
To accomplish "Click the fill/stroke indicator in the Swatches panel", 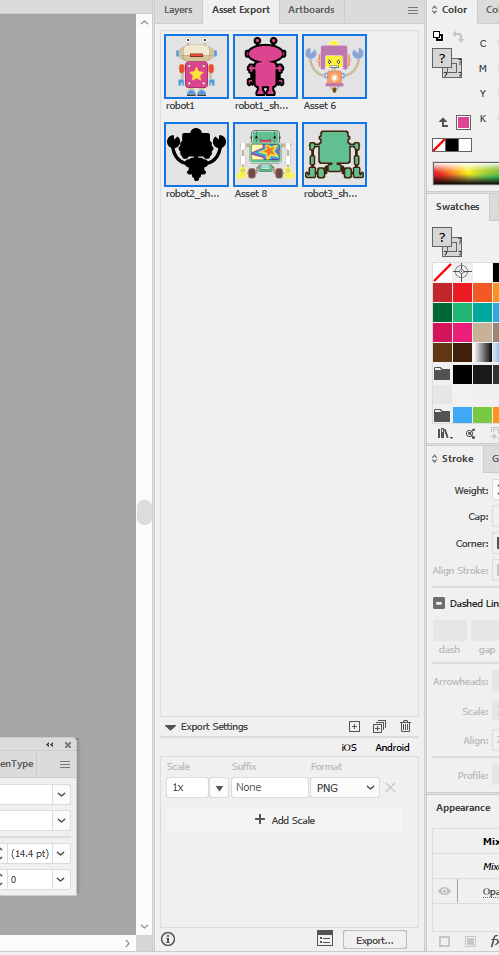I will click(447, 242).
